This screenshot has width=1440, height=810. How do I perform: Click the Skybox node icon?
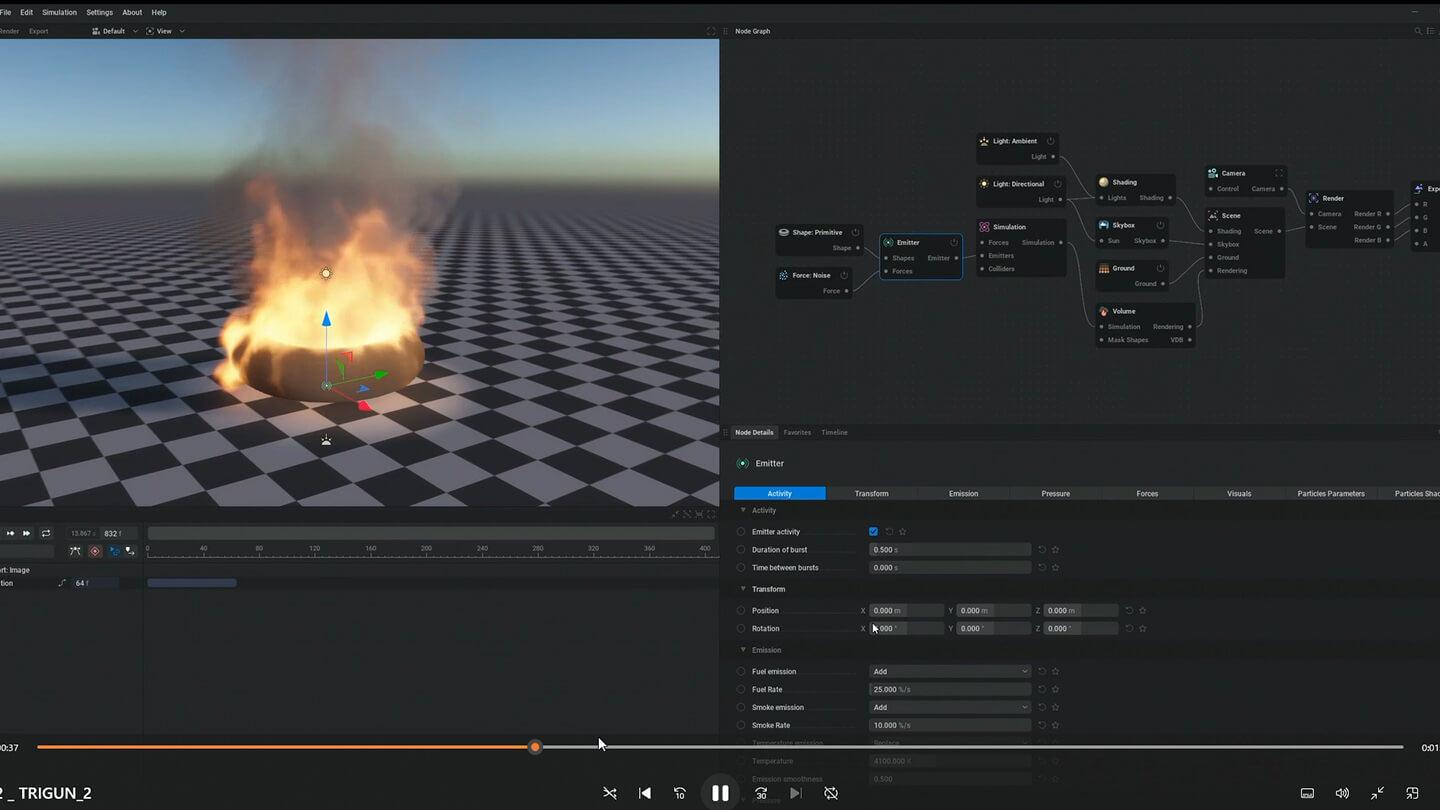1104,225
